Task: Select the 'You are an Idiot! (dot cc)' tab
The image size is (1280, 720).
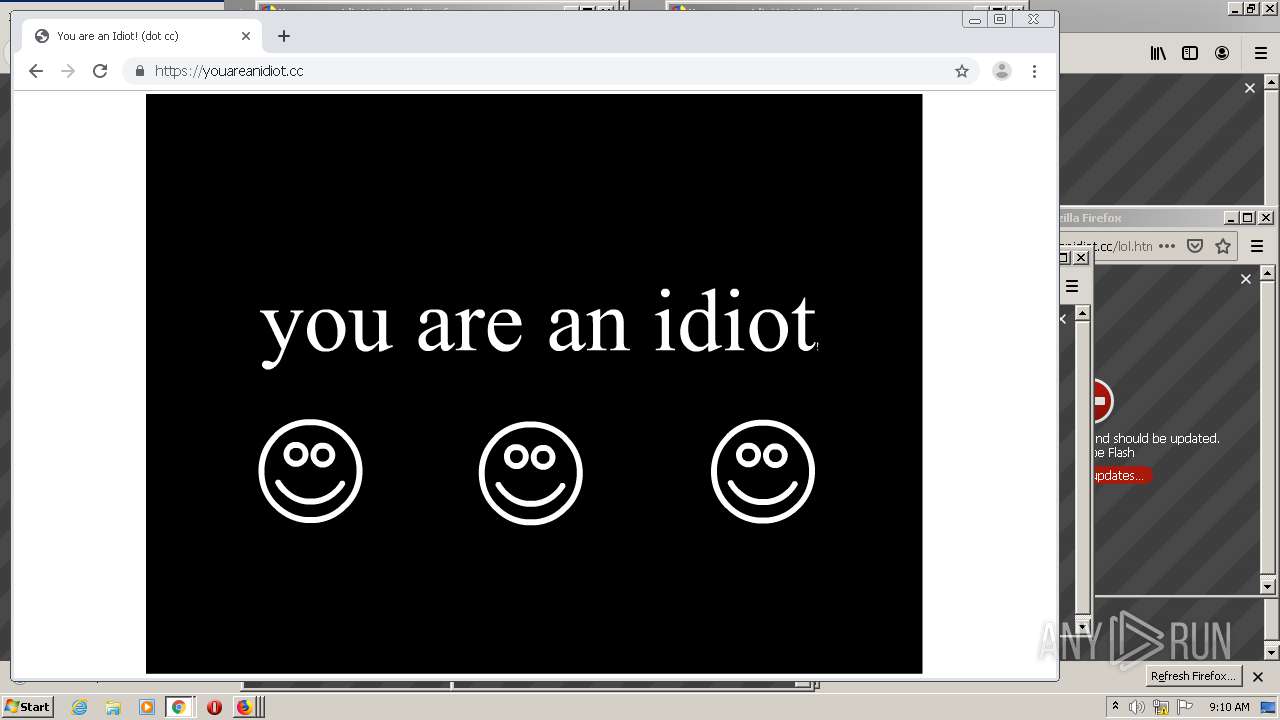Action: pos(142,36)
